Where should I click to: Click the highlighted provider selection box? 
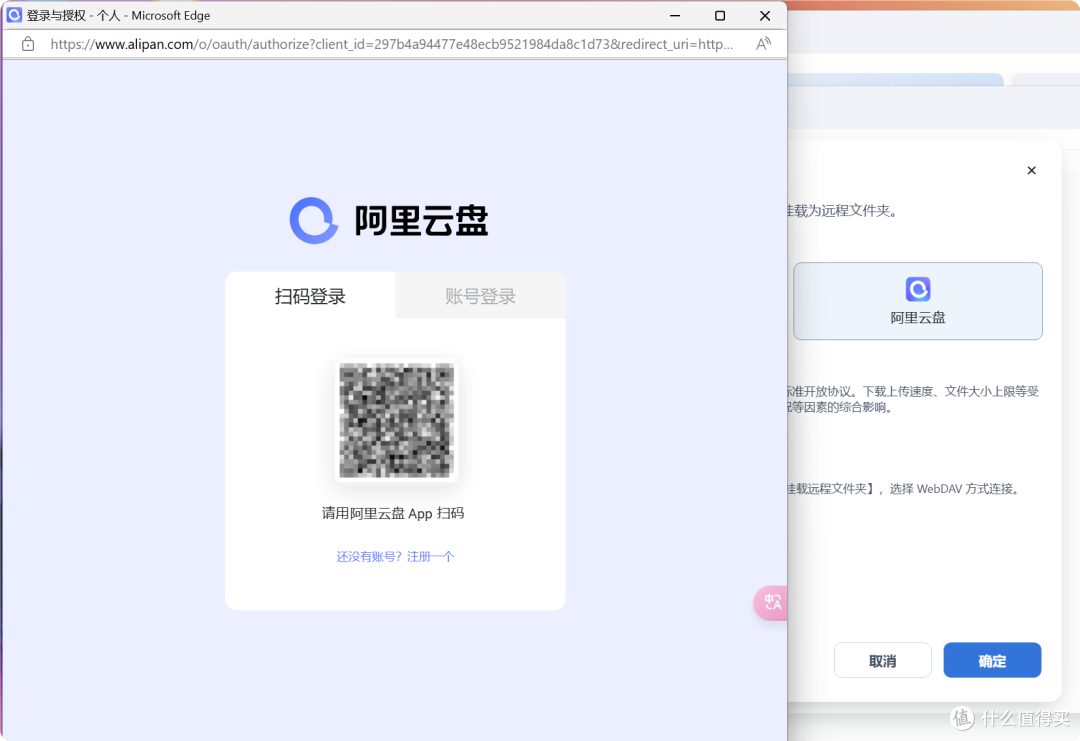pos(917,300)
